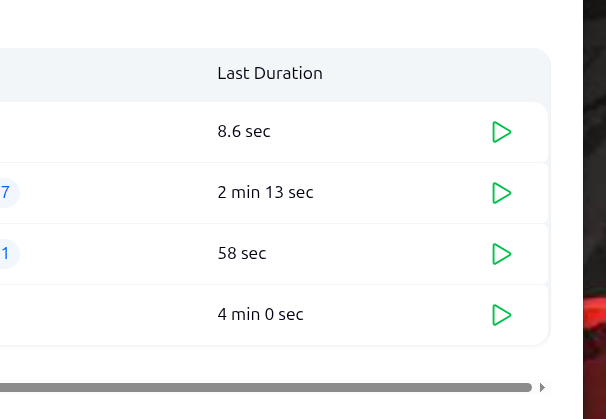Image resolution: width=606 pixels, height=419 pixels.
Task: Open the blue "1" count badge
Action: tap(6, 254)
